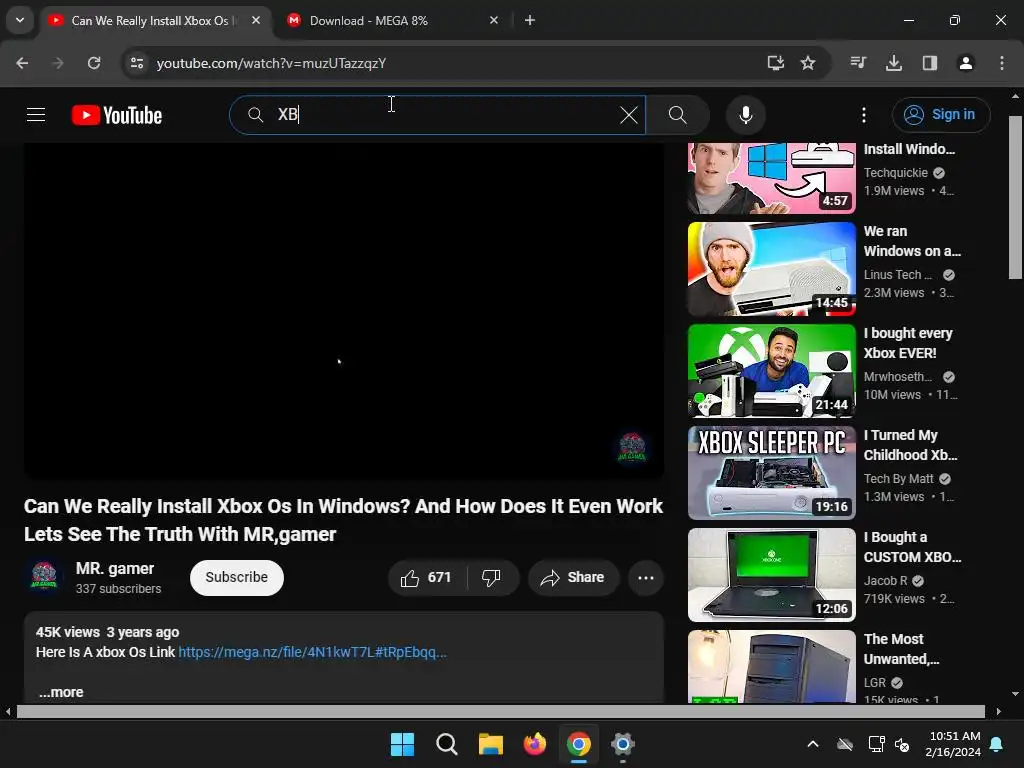Open Windows taskbar search
This screenshot has height=768, width=1024.
tap(447, 744)
